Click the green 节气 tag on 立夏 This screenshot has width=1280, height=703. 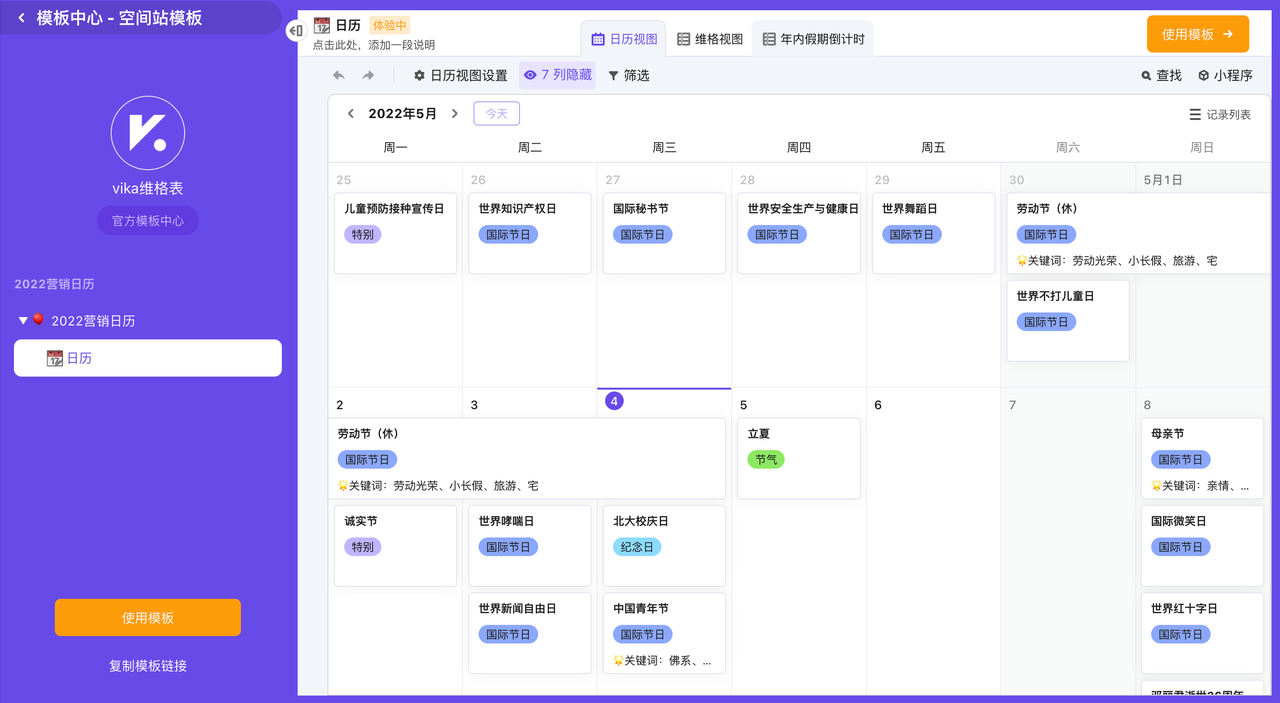click(766, 460)
